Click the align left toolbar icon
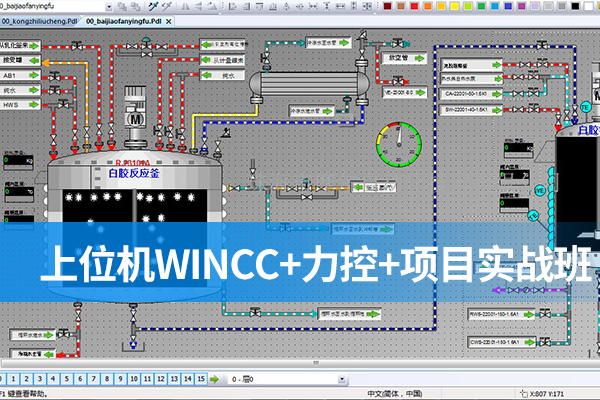600x400 pixels. 233,6
